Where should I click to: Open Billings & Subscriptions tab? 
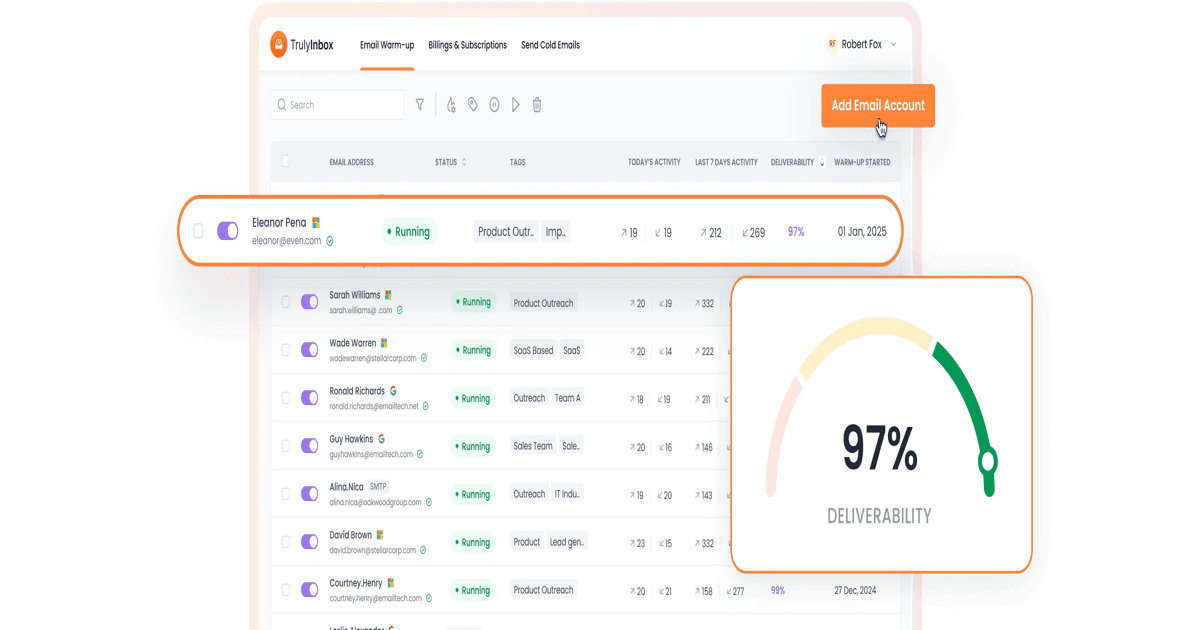pyautogui.click(x=467, y=45)
